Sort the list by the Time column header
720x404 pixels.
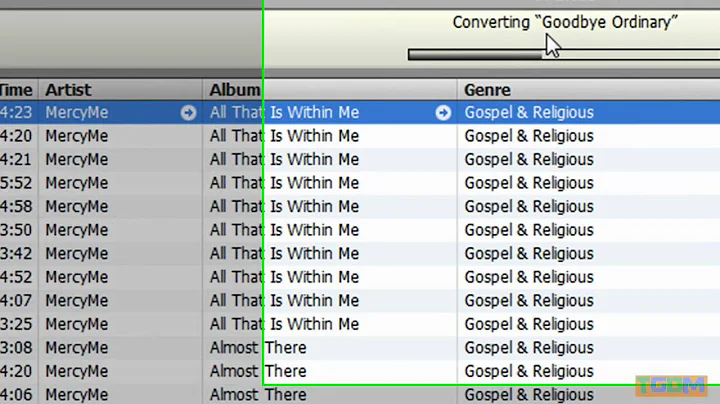(16, 90)
